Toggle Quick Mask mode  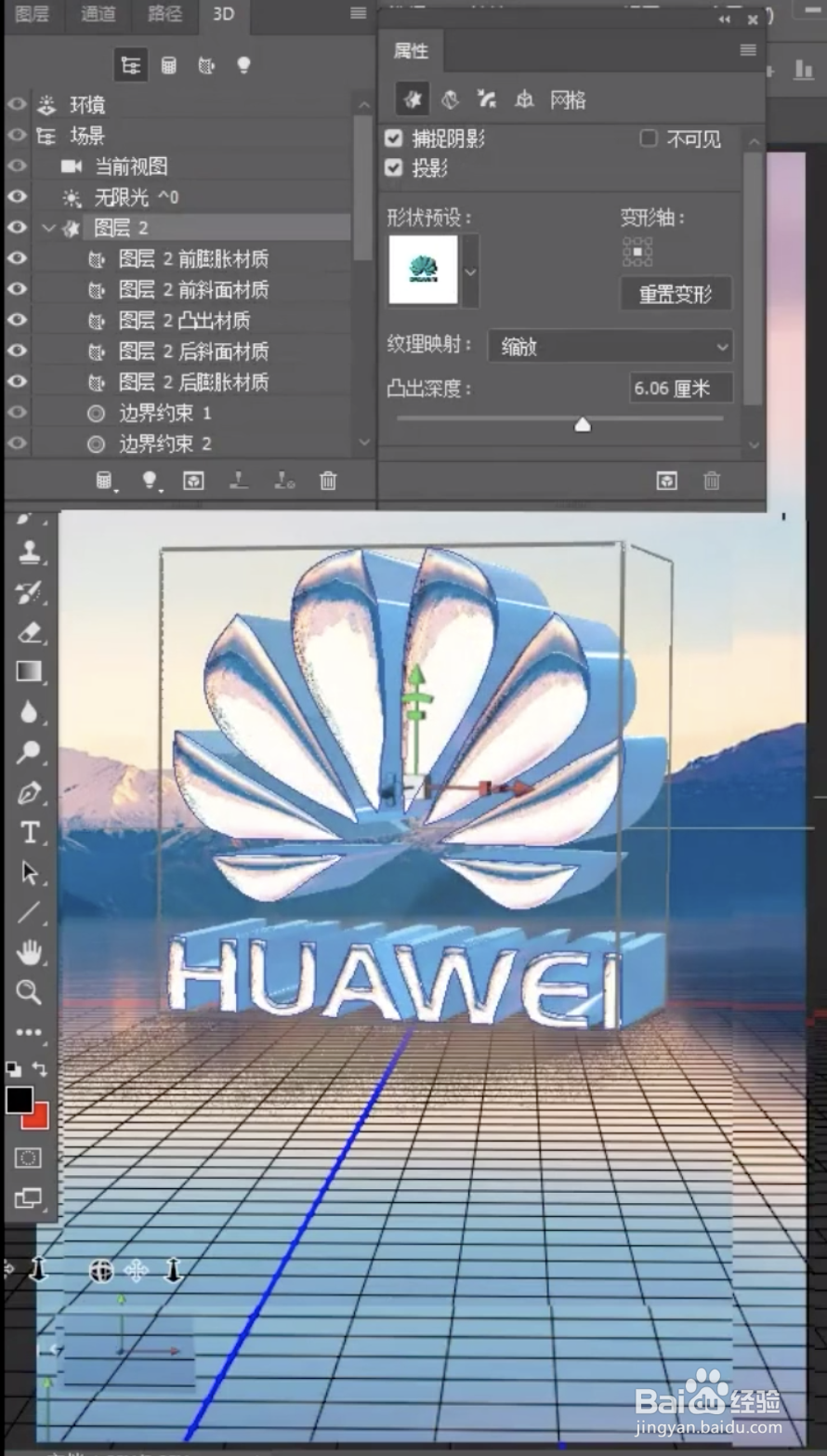[28, 1158]
